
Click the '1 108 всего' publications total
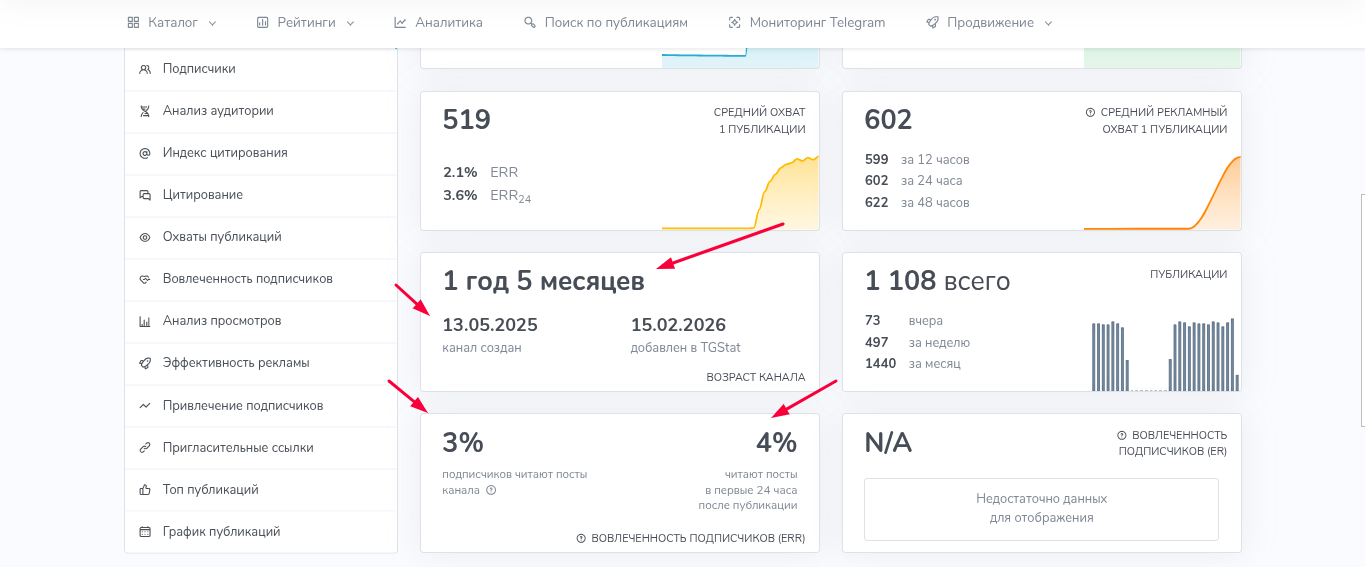pos(938,282)
